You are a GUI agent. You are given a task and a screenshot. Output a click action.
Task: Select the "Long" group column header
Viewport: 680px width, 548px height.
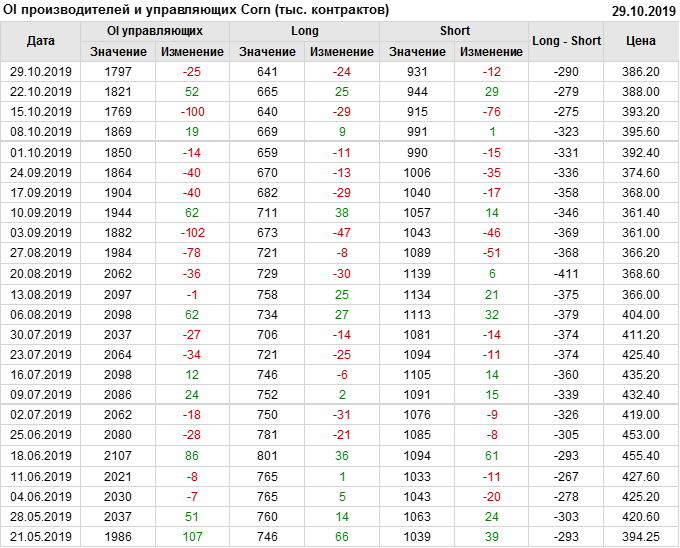pyautogui.click(x=304, y=31)
